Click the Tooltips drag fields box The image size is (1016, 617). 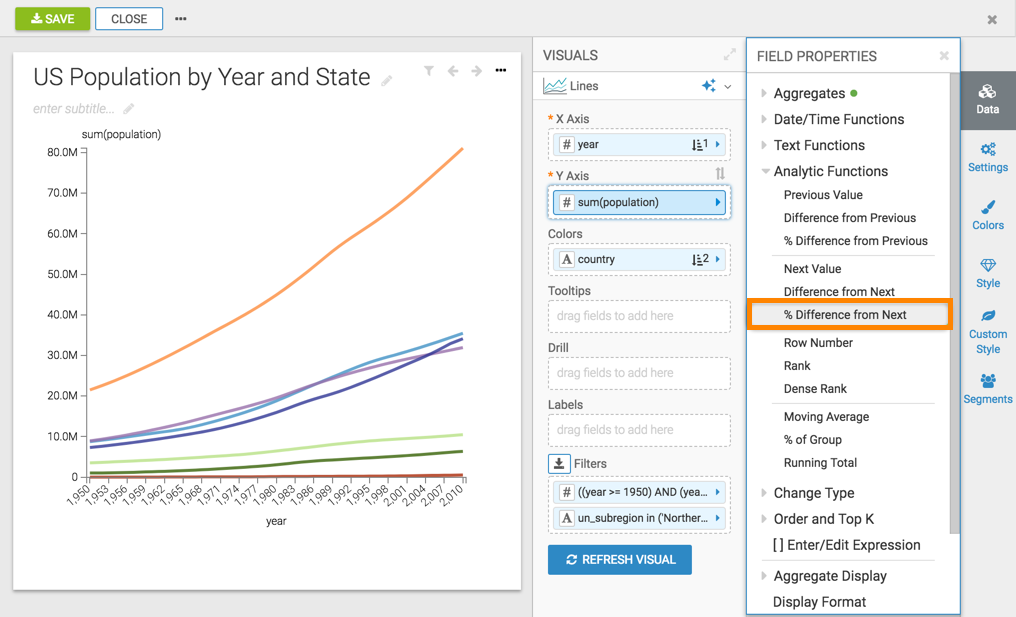(x=639, y=316)
